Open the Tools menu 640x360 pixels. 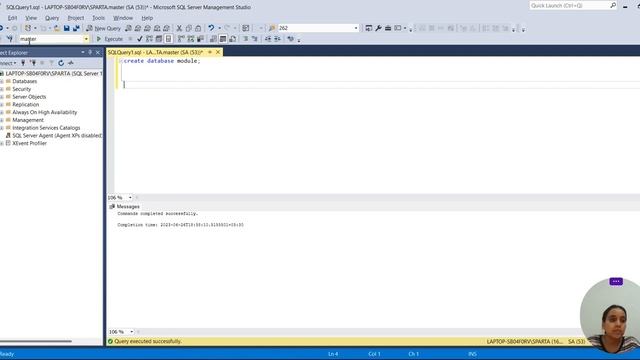(x=98, y=18)
